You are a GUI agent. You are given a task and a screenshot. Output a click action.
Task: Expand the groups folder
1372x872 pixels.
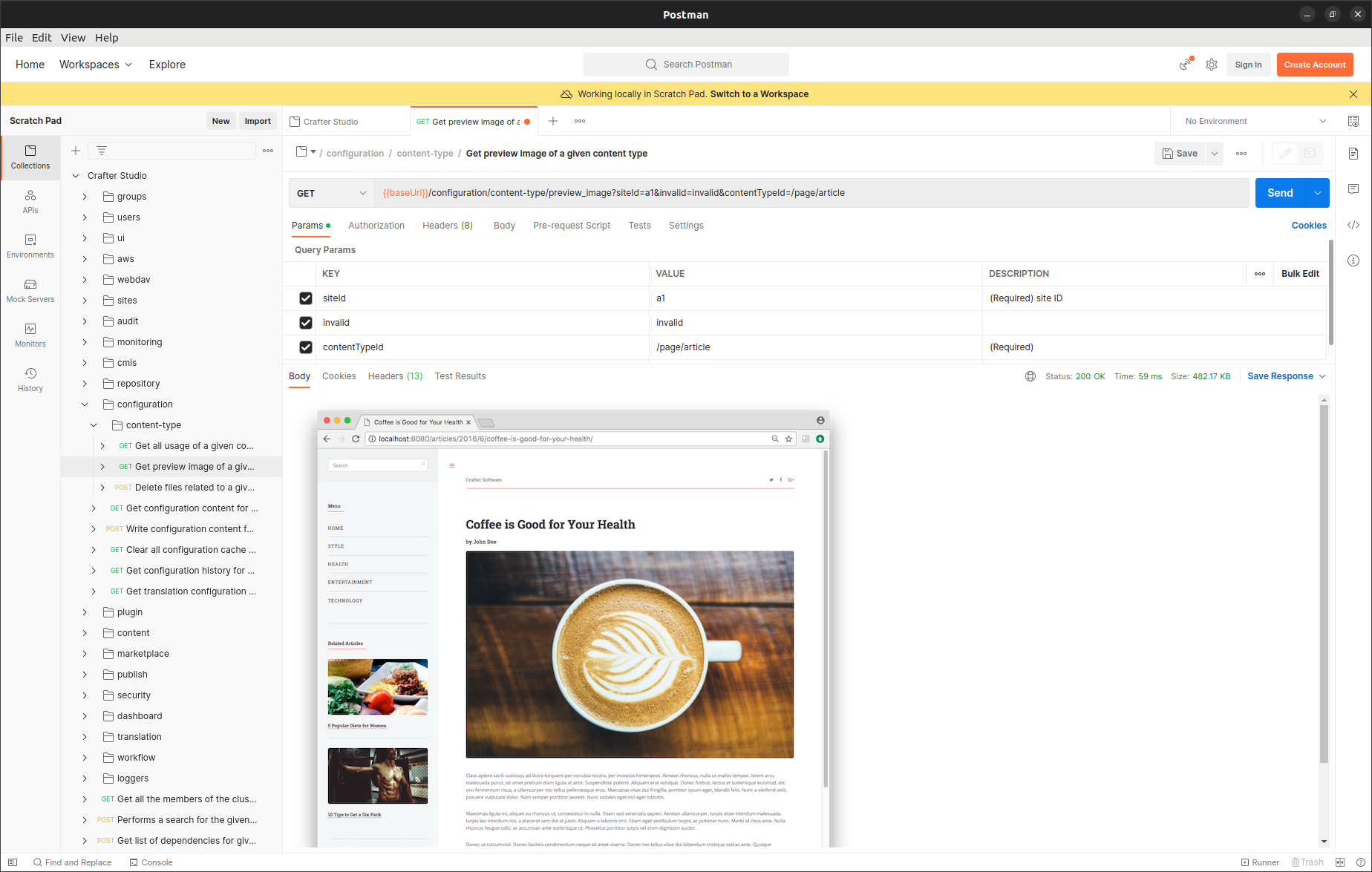point(84,196)
